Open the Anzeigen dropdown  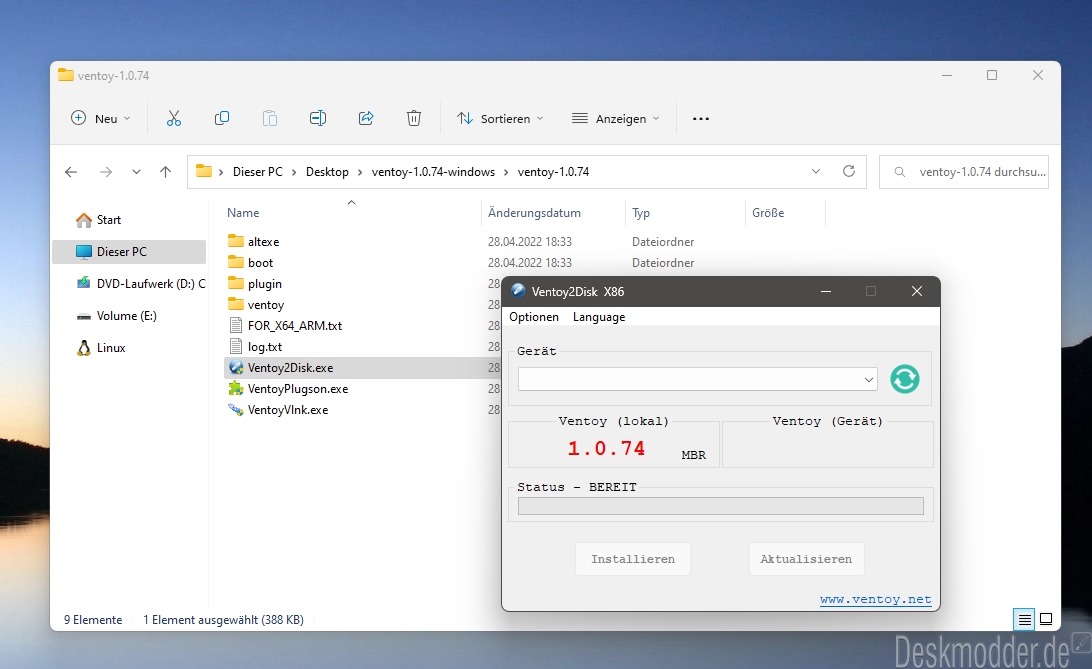pyautogui.click(x=616, y=118)
